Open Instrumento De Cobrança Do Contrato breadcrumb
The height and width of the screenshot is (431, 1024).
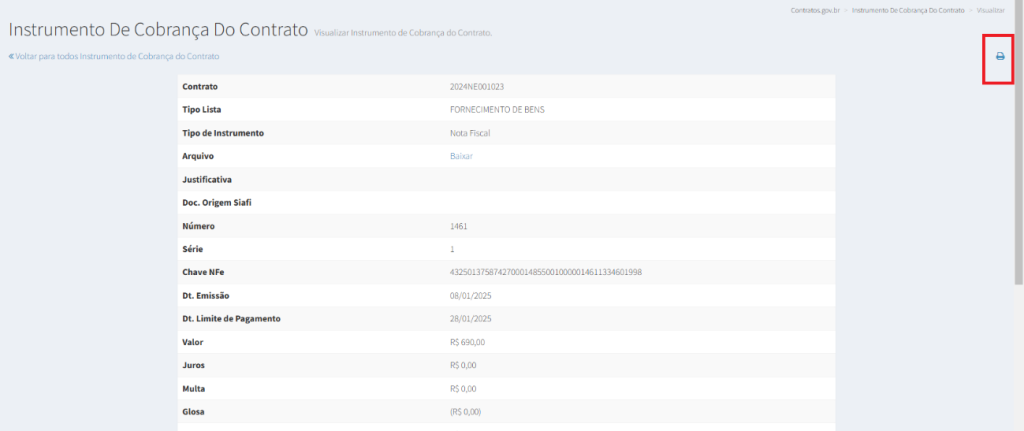[x=908, y=9]
